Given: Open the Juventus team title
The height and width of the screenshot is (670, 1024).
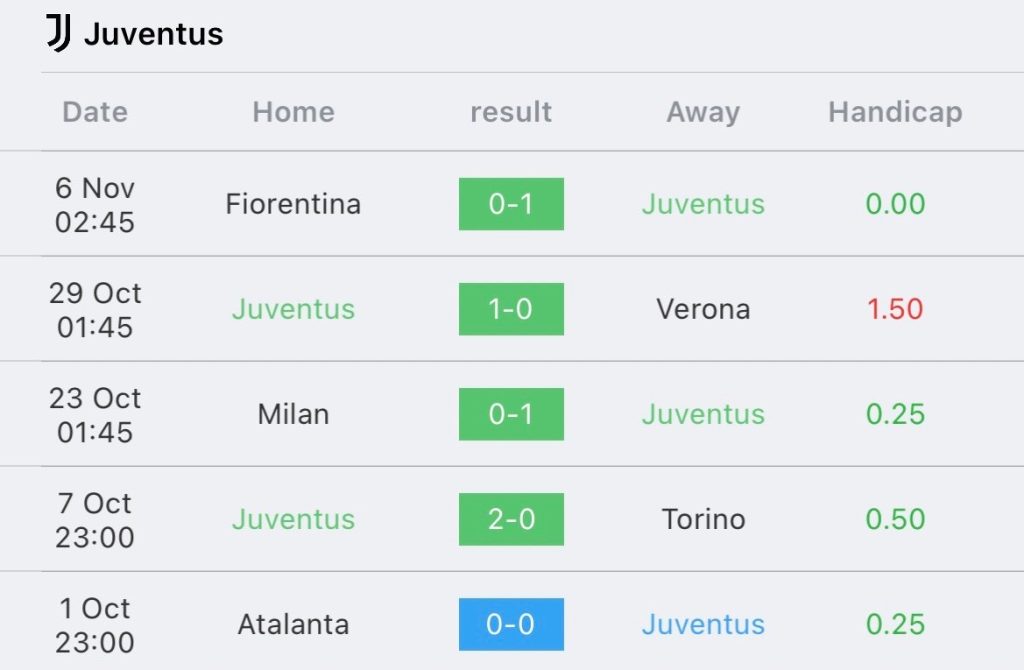Looking at the screenshot, I should tap(153, 34).
